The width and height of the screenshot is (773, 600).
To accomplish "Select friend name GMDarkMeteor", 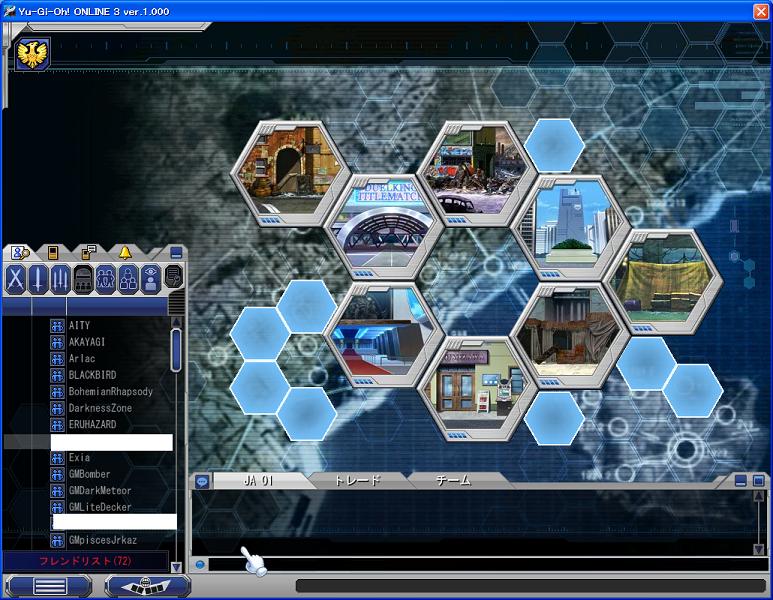I will [100, 491].
